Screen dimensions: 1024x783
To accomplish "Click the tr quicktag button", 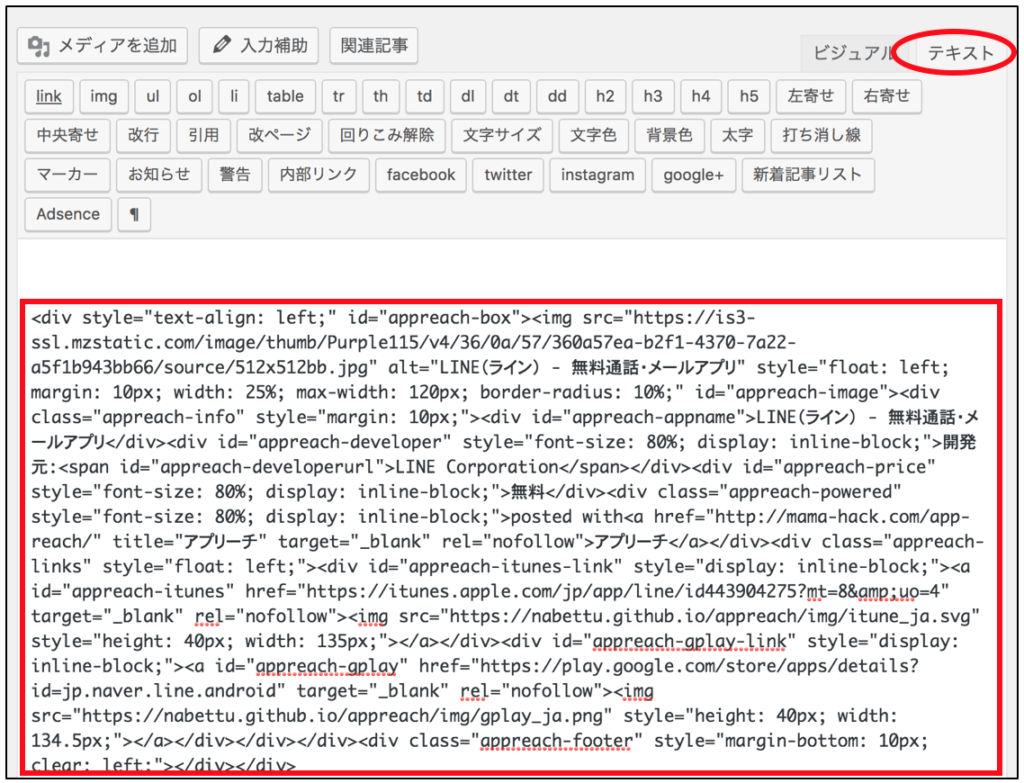I will [x=339, y=97].
